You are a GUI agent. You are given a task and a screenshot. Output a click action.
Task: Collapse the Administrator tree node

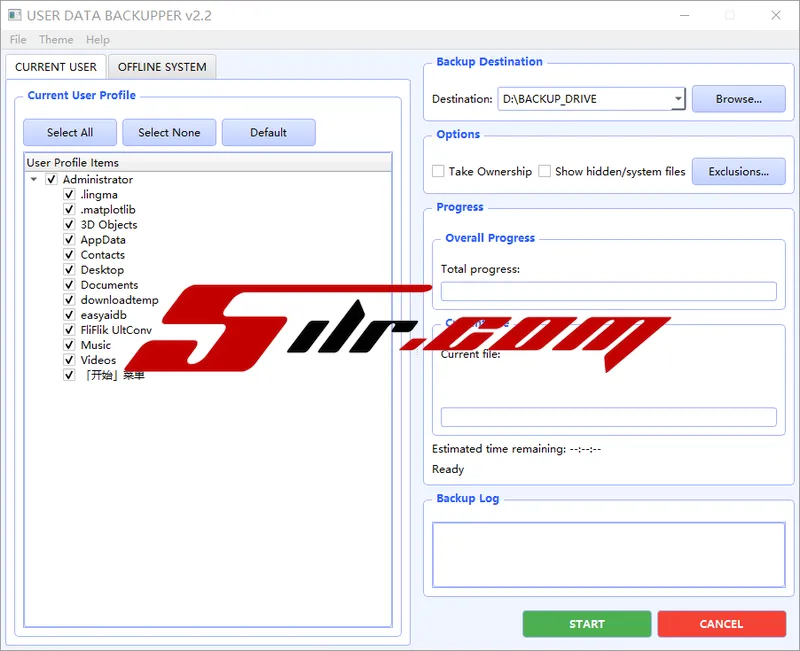click(x=34, y=180)
